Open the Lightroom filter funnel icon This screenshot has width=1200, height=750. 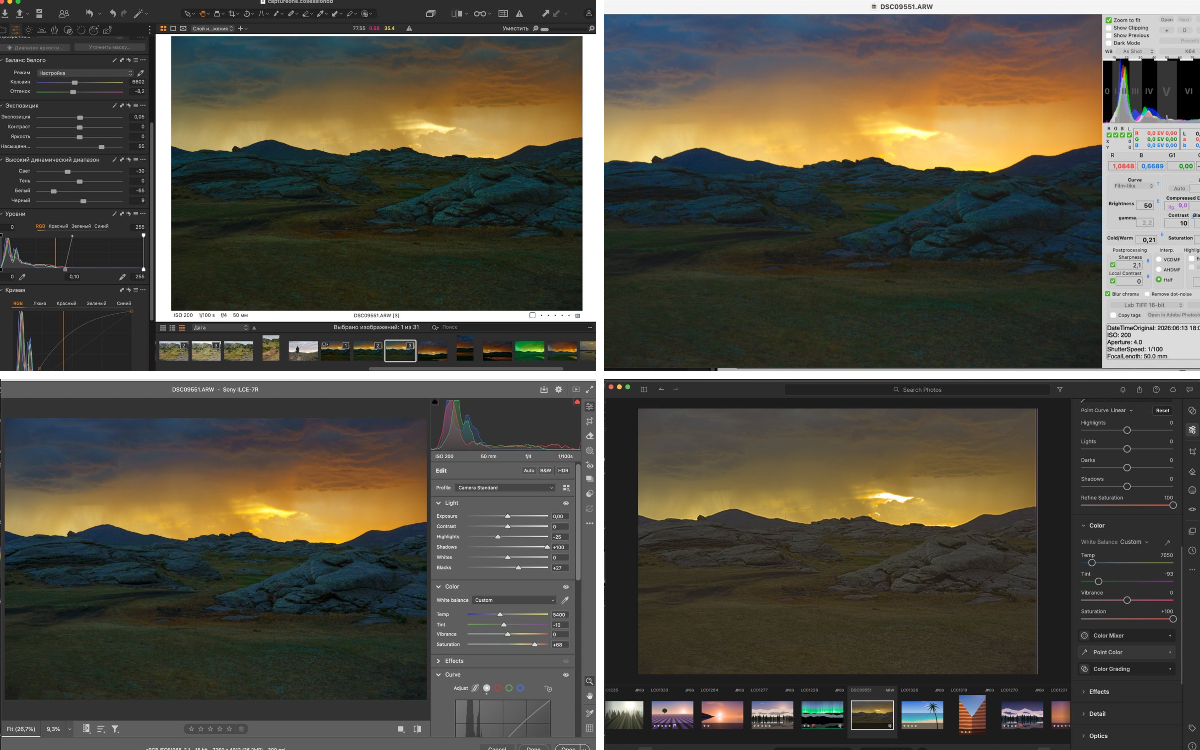tap(1059, 389)
